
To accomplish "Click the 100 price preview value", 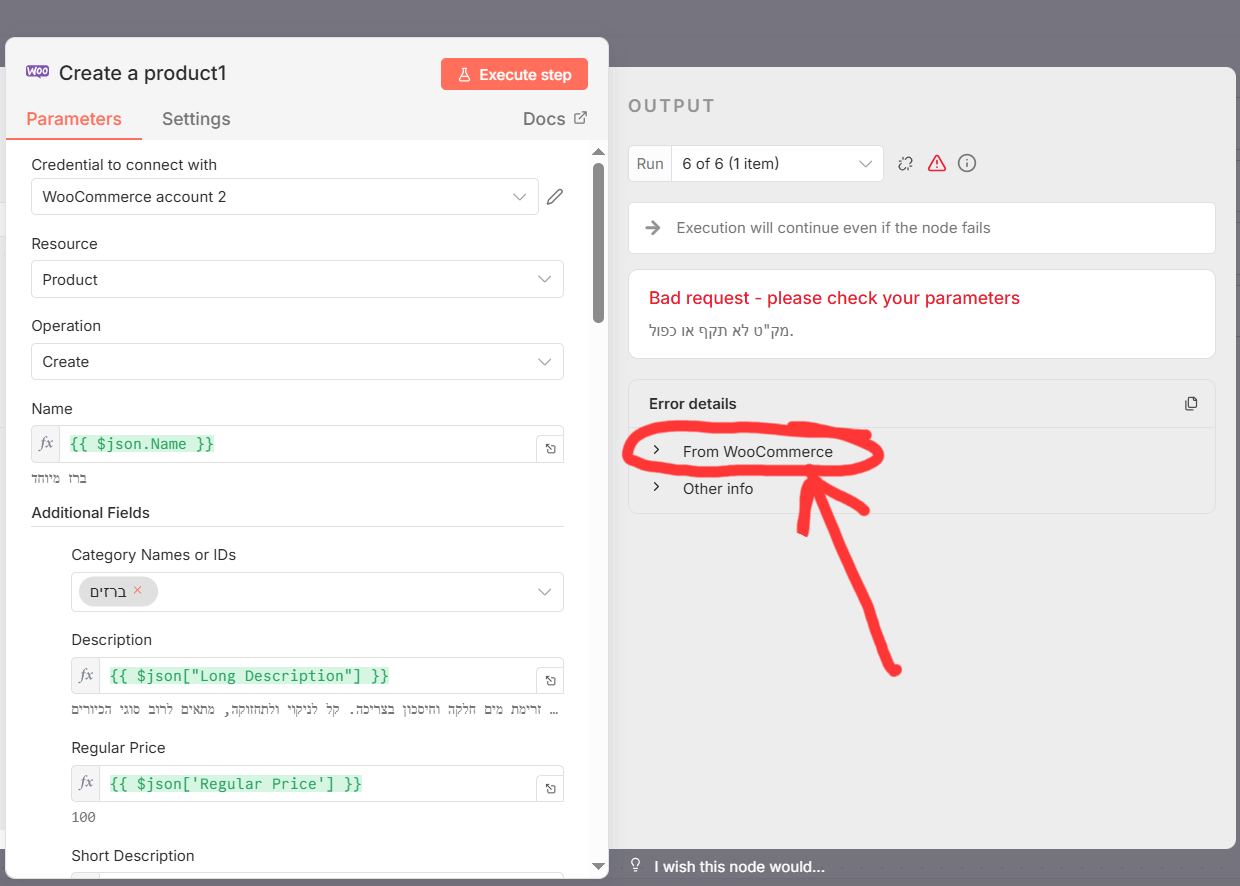I will tap(84, 818).
